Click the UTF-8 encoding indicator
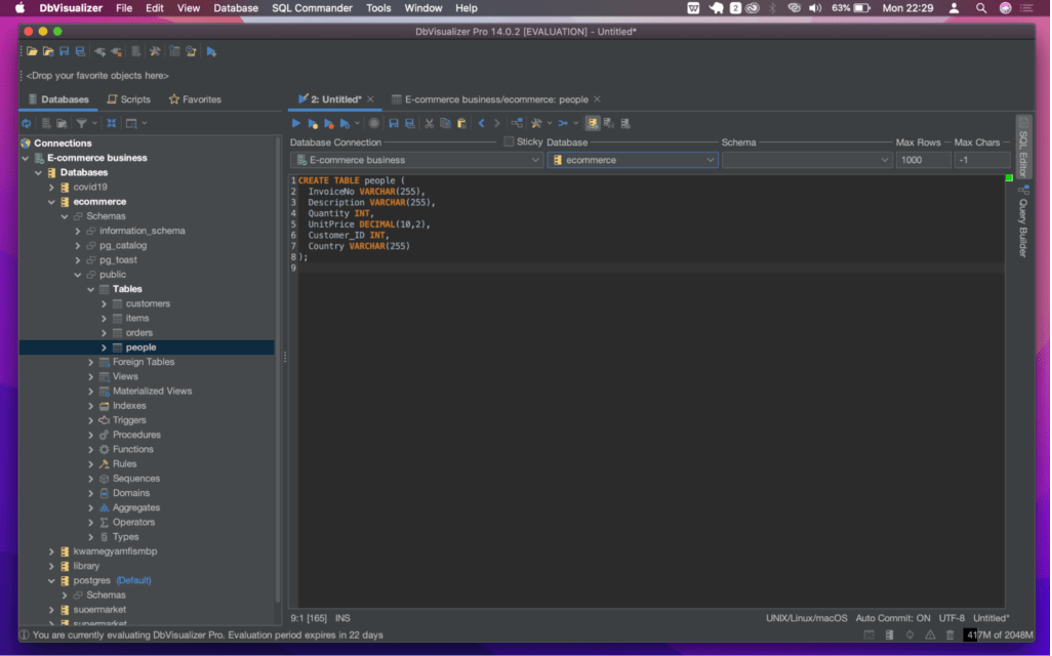Viewport: 1052px width, 656px height. [x=951, y=618]
